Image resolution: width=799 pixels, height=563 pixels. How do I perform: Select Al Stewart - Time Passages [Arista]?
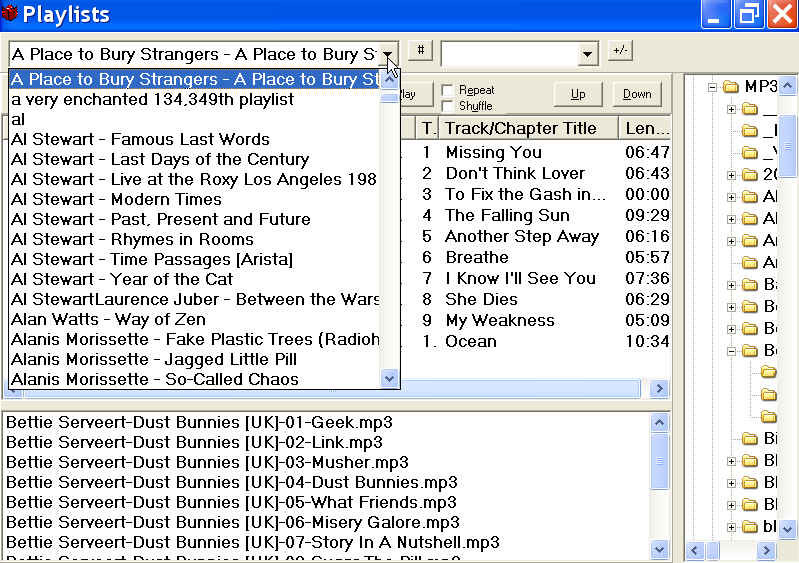[x=195, y=259]
